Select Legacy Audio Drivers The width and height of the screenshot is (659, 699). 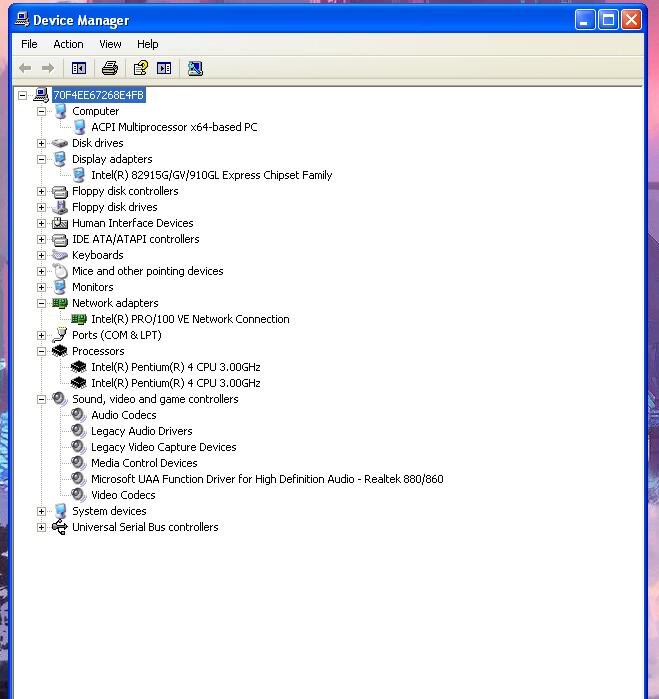142,432
